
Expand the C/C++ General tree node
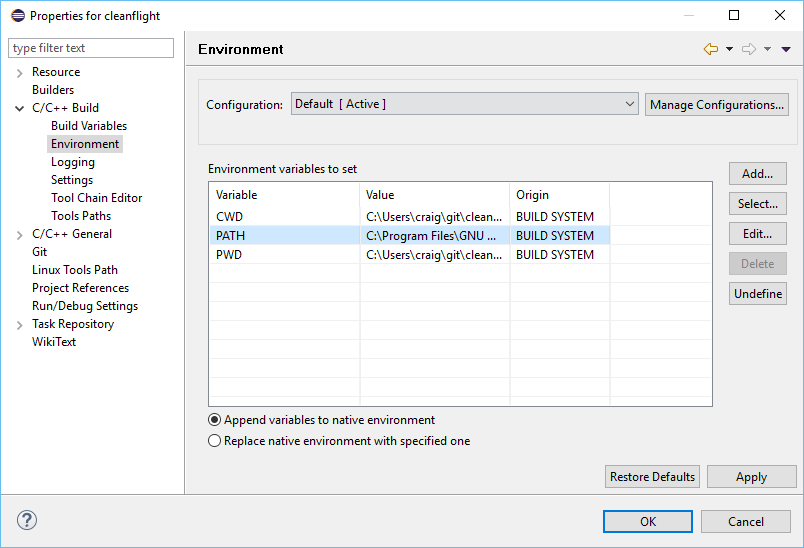[20, 234]
